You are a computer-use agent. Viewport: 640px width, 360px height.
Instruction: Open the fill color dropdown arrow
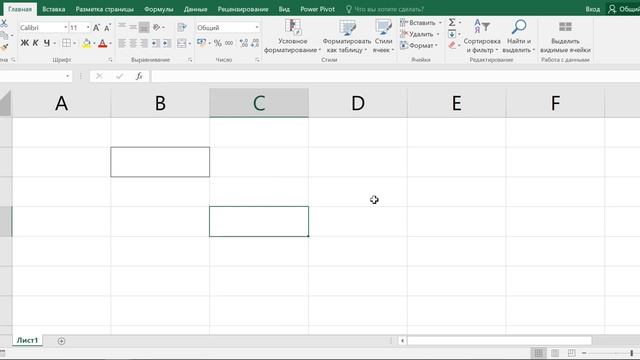(x=94, y=43)
